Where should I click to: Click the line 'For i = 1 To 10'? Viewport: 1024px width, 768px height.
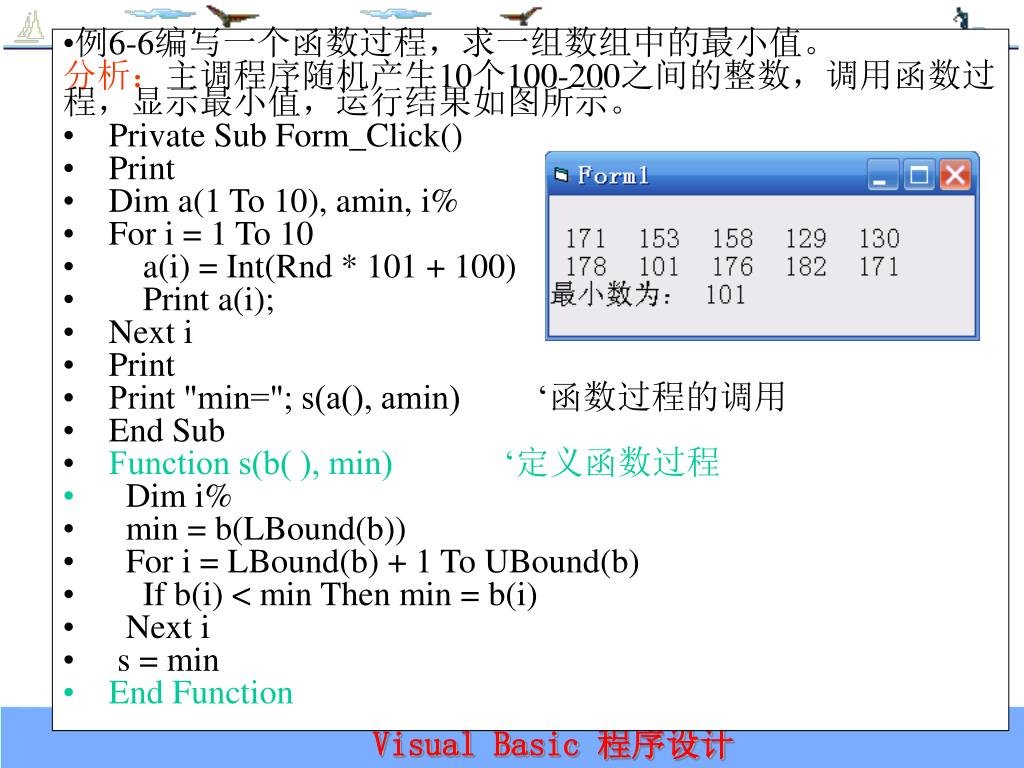[211, 234]
